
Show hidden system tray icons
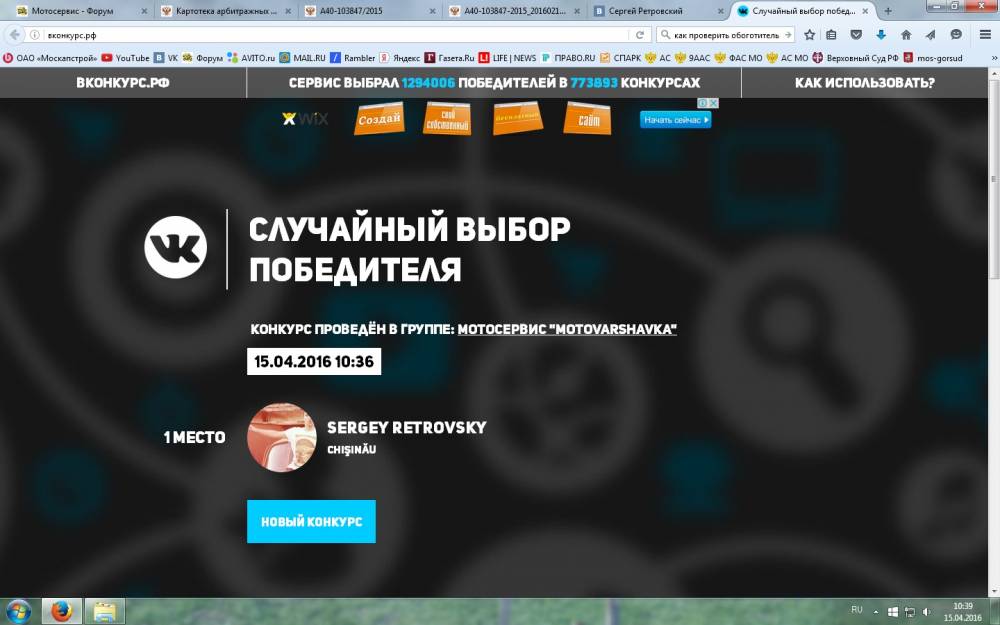[x=875, y=612]
